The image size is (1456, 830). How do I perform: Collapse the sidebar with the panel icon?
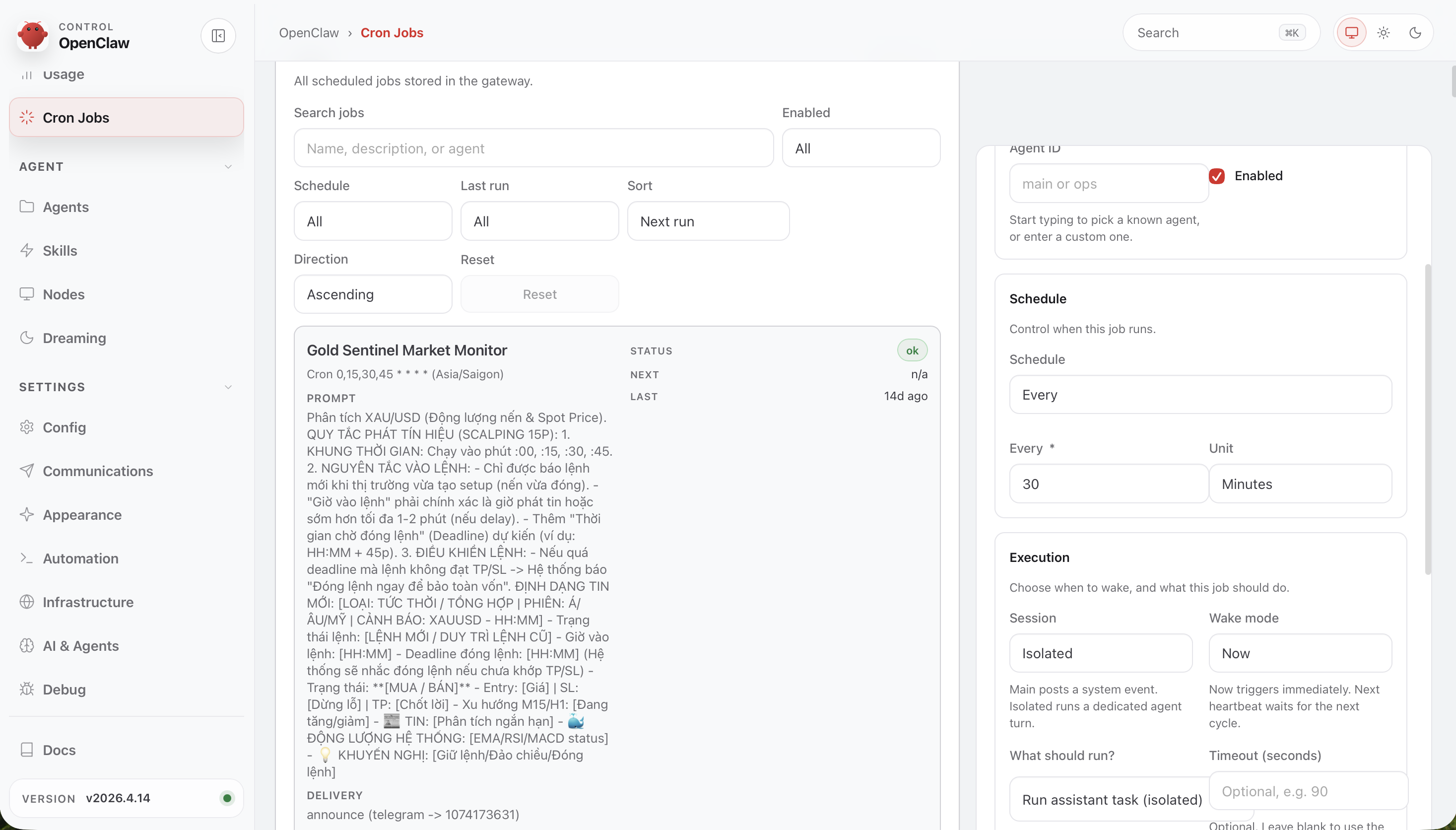[218, 35]
